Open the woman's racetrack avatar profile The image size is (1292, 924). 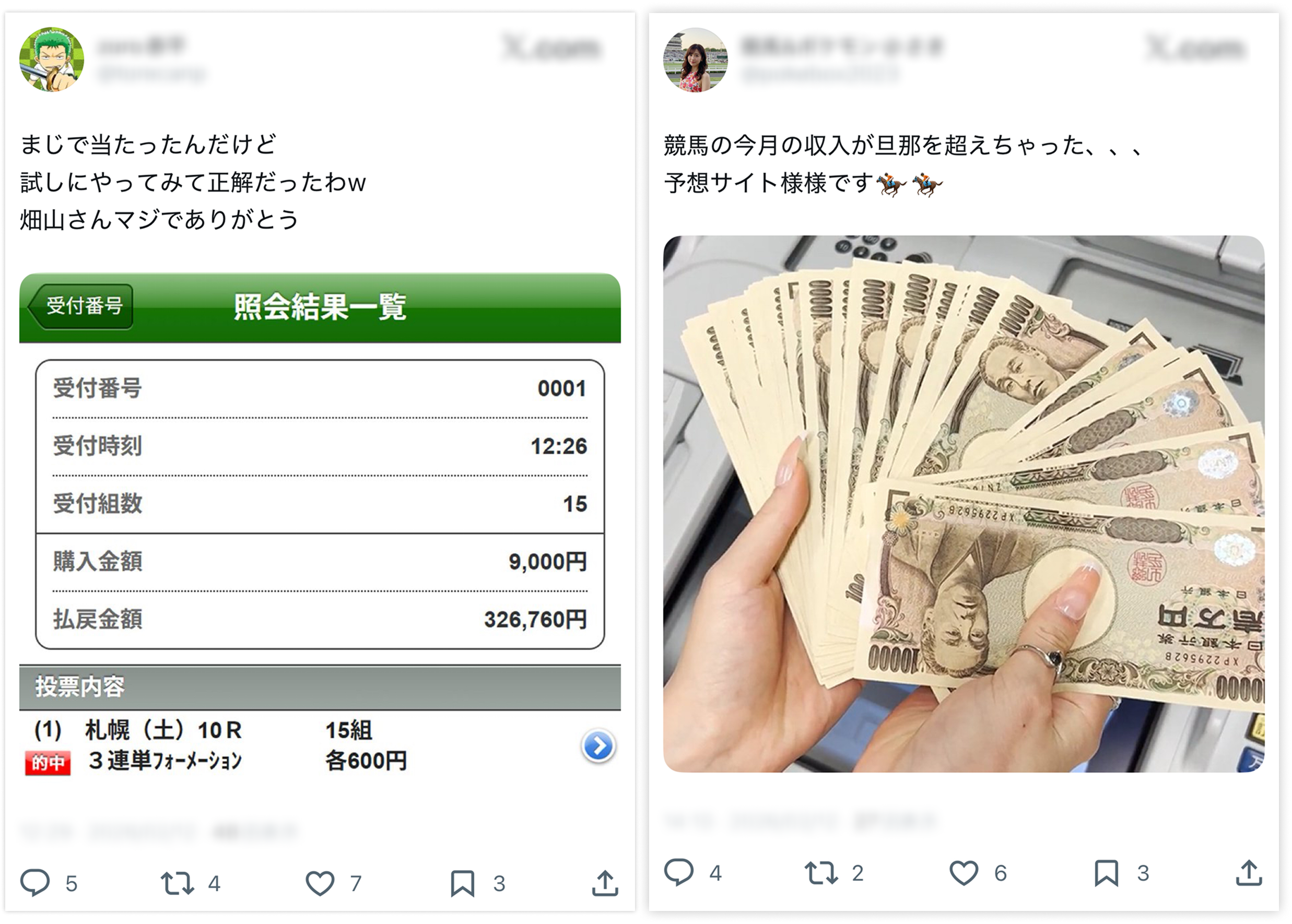[696, 60]
